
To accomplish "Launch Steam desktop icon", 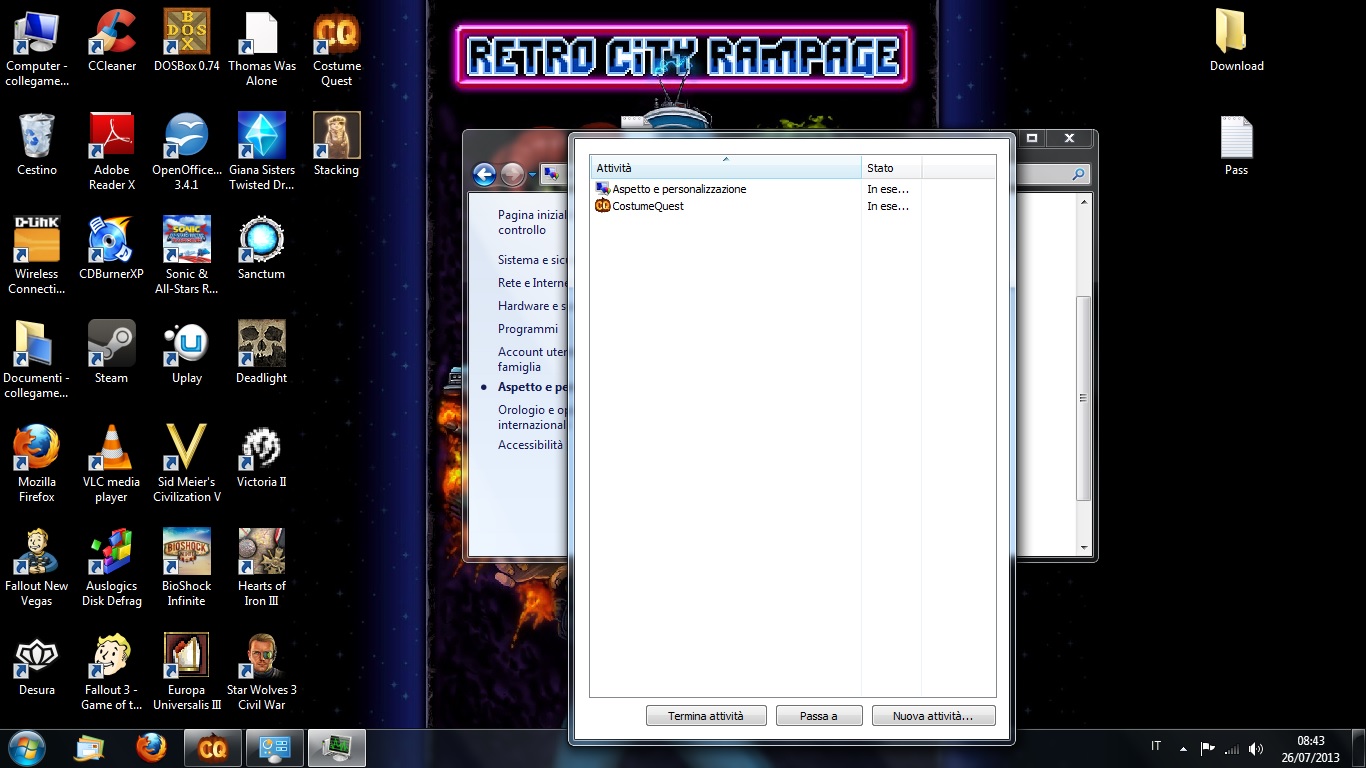I will click(x=112, y=353).
